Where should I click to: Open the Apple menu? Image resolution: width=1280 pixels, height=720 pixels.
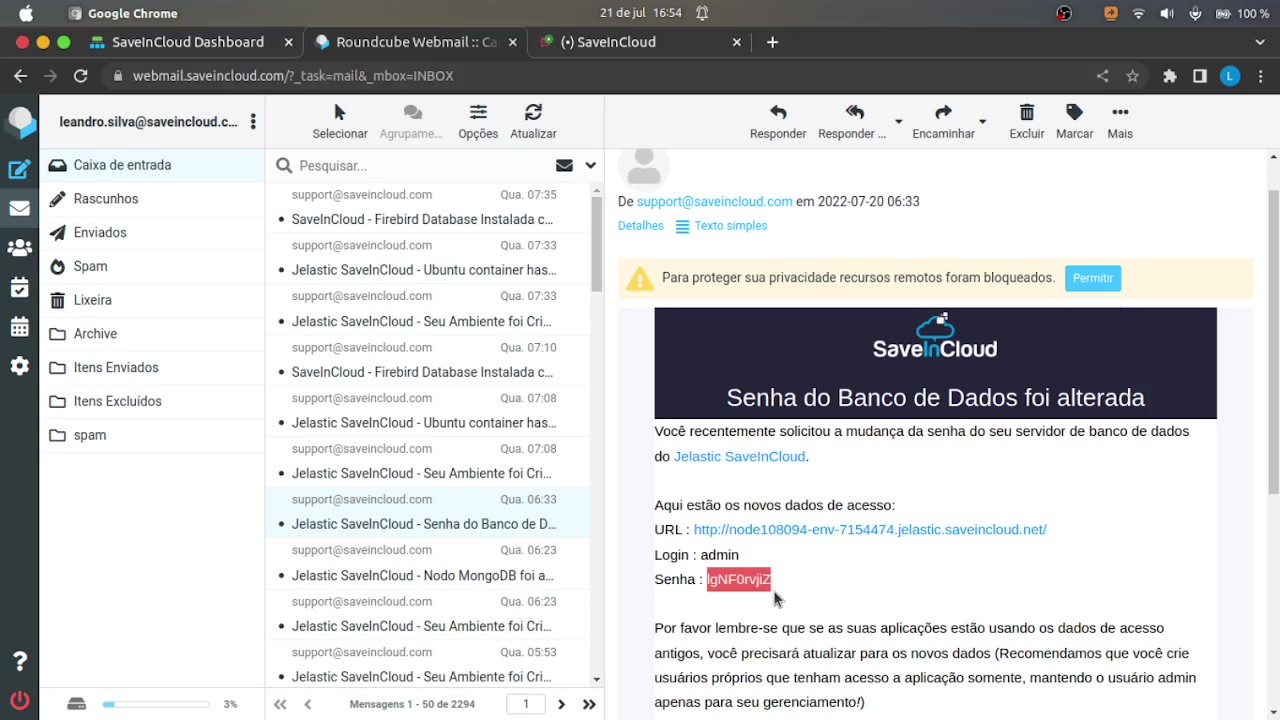[x=26, y=13]
